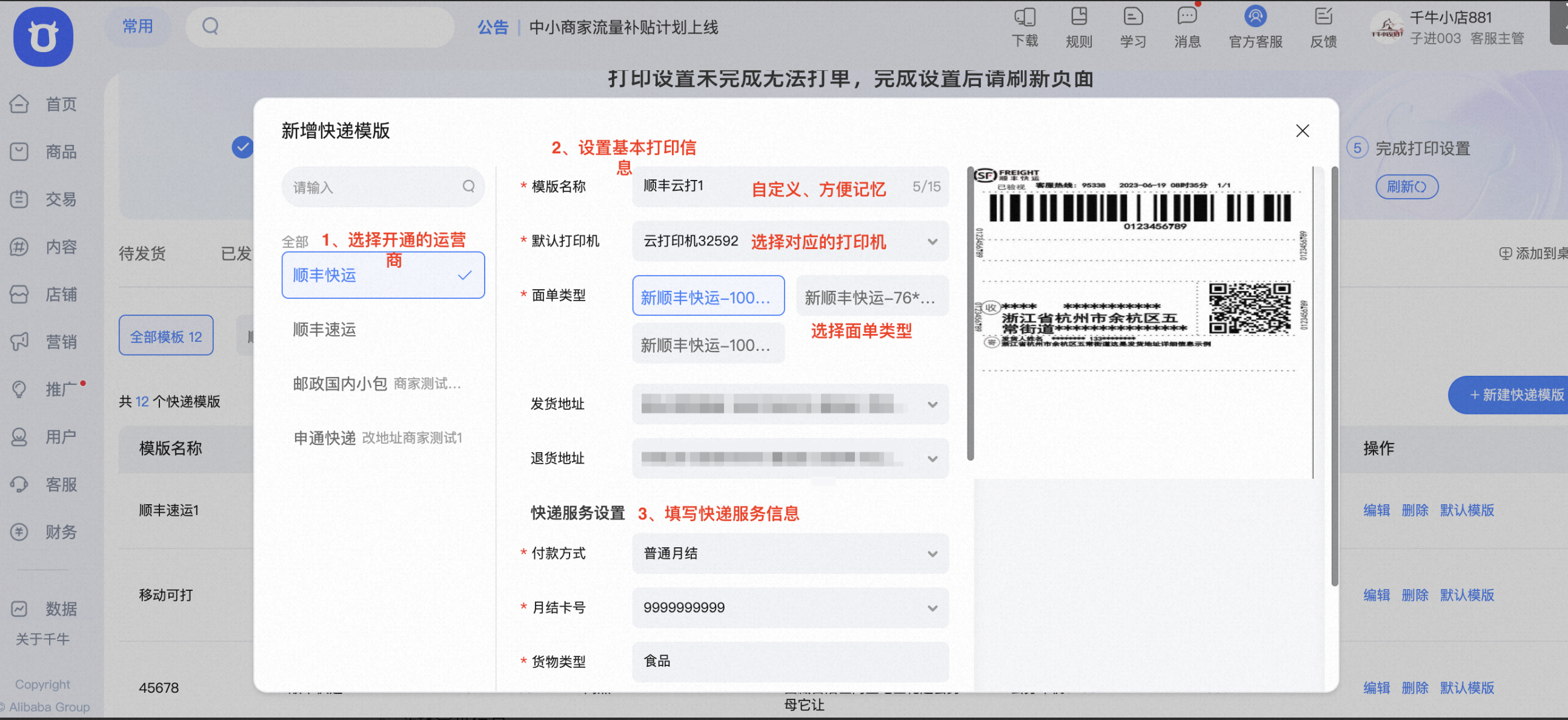This screenshot has width=1568, height=720.
Task: Click the 学习 learning icon
Action: [1133, 16]
